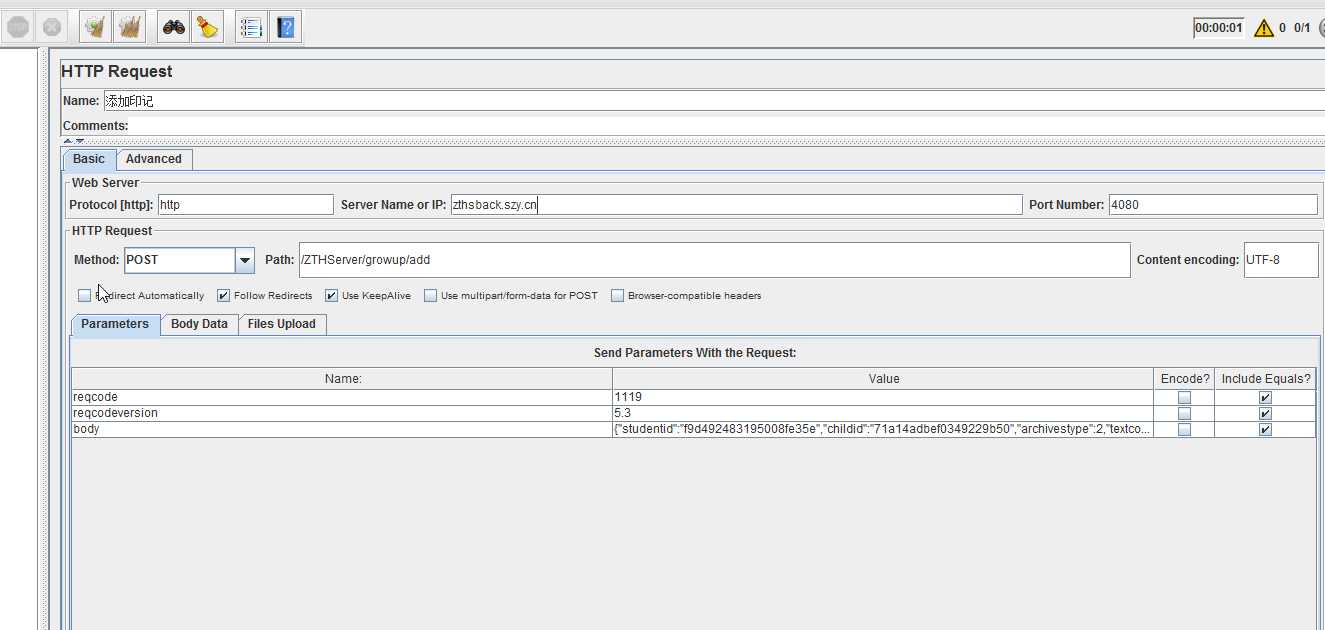Click the Comments input field

(728, 126)
